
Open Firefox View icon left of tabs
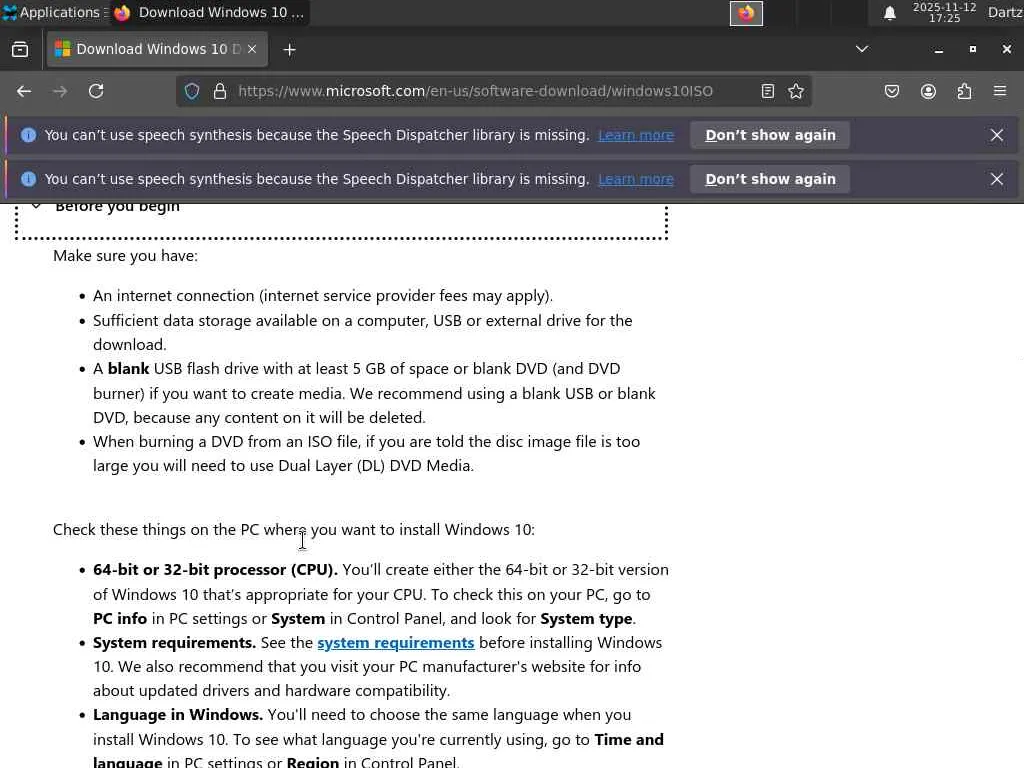click(20, 50)
